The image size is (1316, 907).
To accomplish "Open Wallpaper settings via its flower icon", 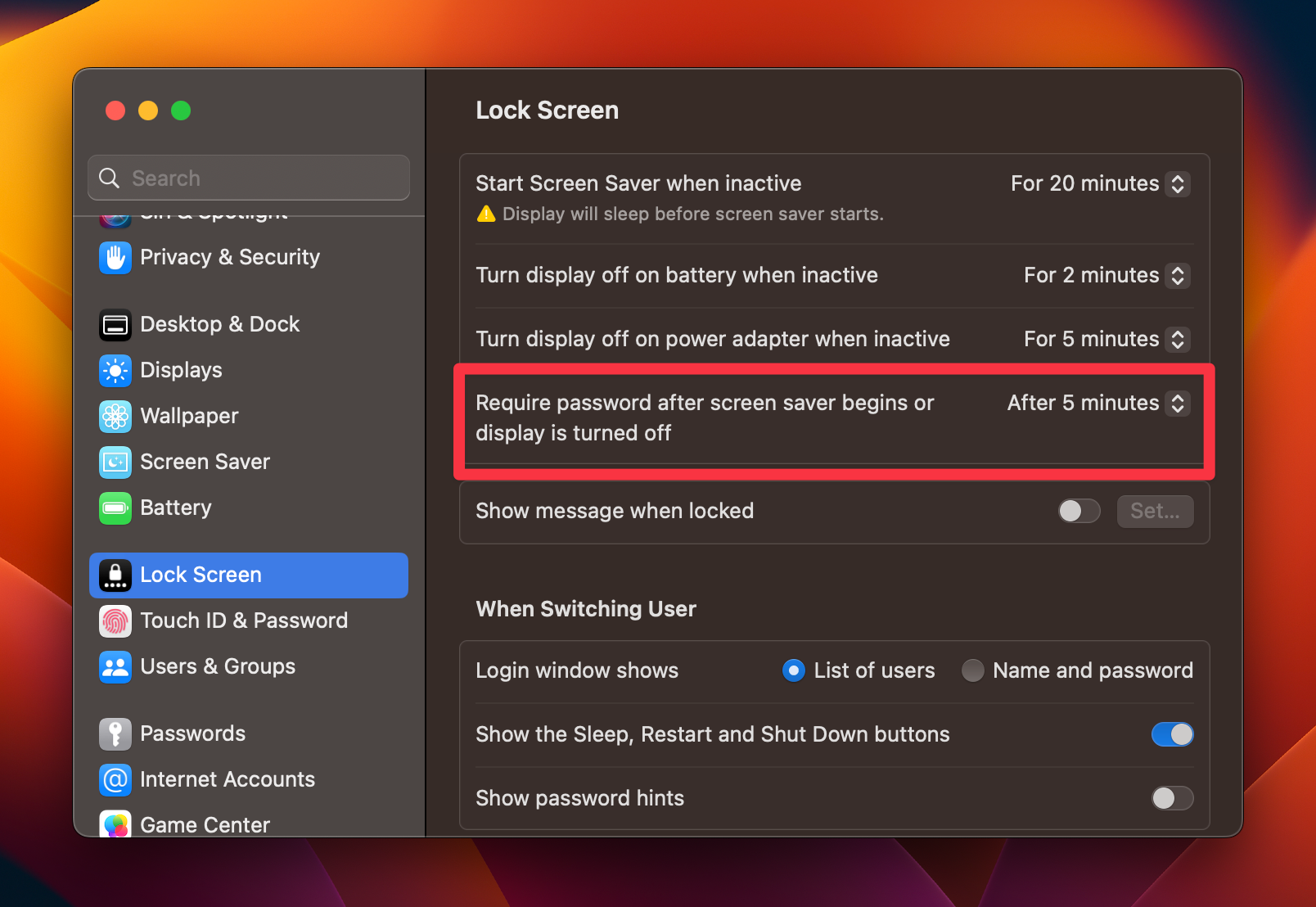I will pos(115,416).
